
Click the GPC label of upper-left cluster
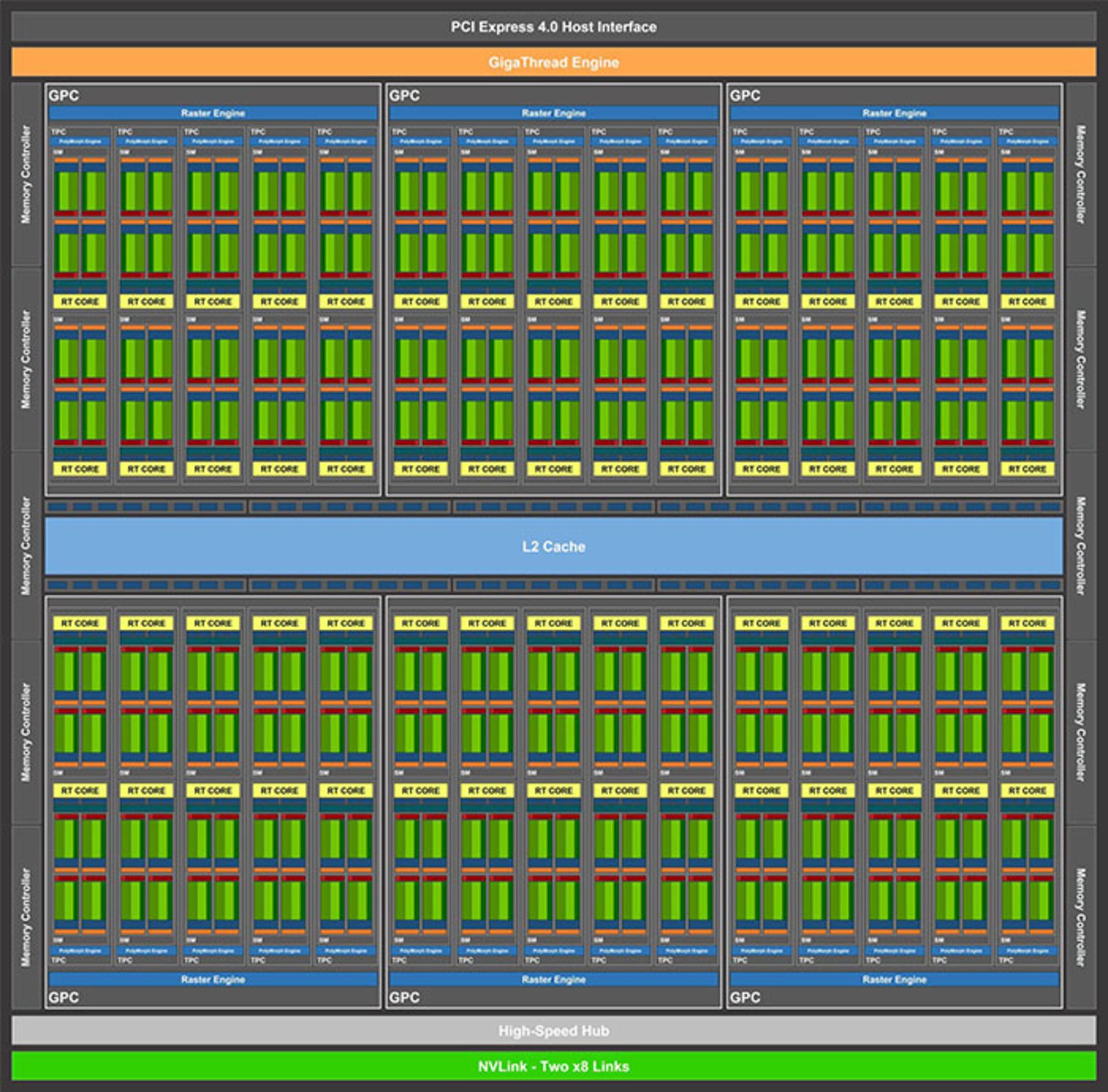(63, 96)
